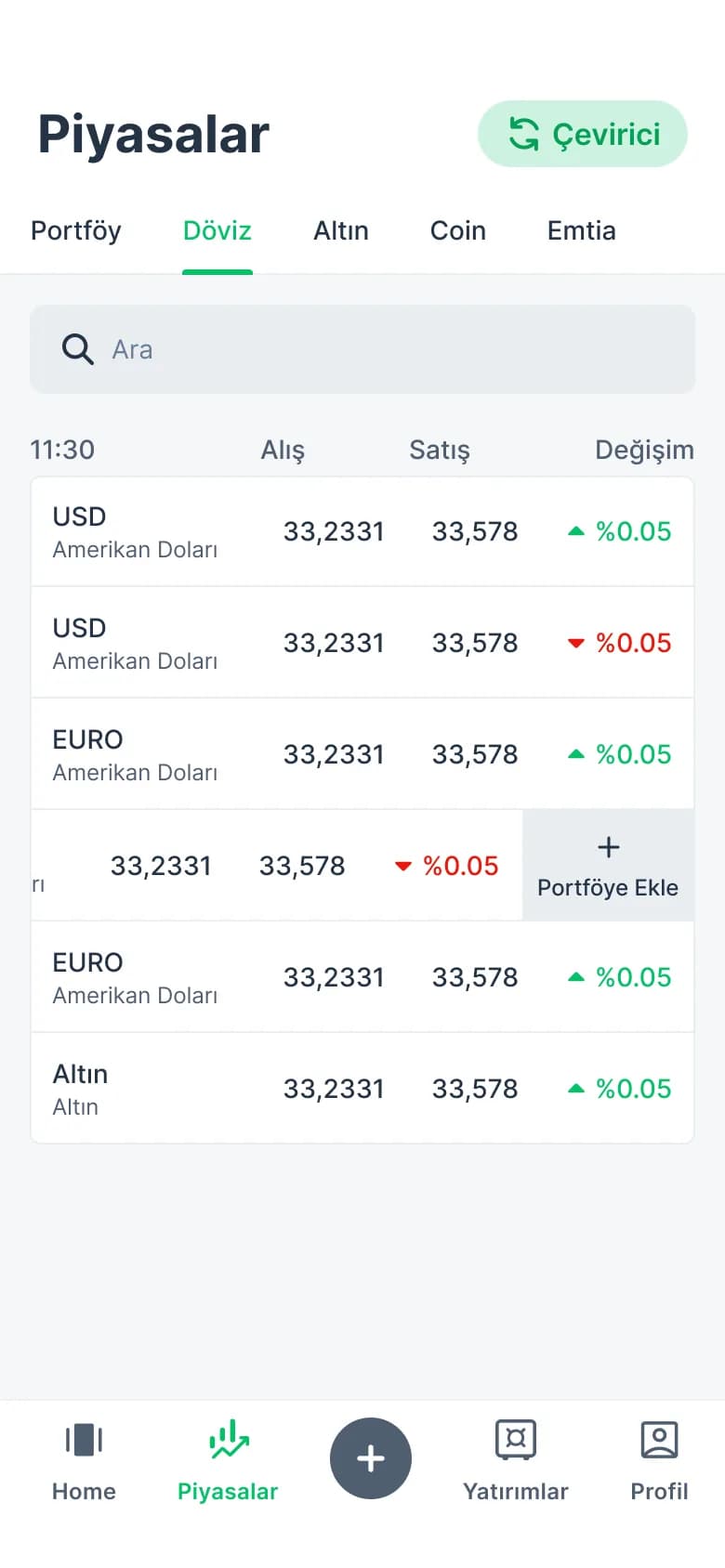Open the Yatırımlar safe icon

point(516,1440)
